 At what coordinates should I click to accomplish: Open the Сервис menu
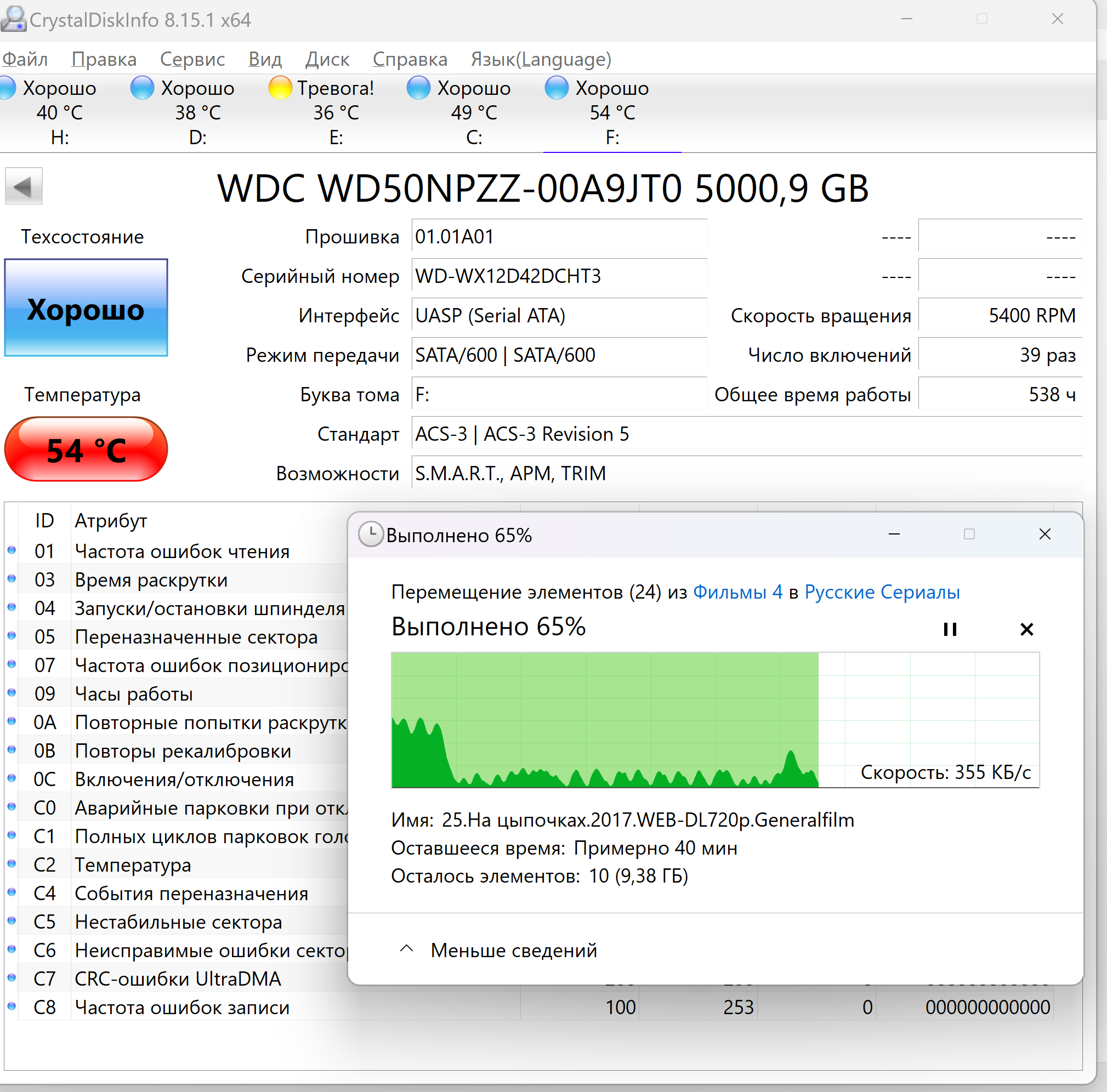(192, 59)
